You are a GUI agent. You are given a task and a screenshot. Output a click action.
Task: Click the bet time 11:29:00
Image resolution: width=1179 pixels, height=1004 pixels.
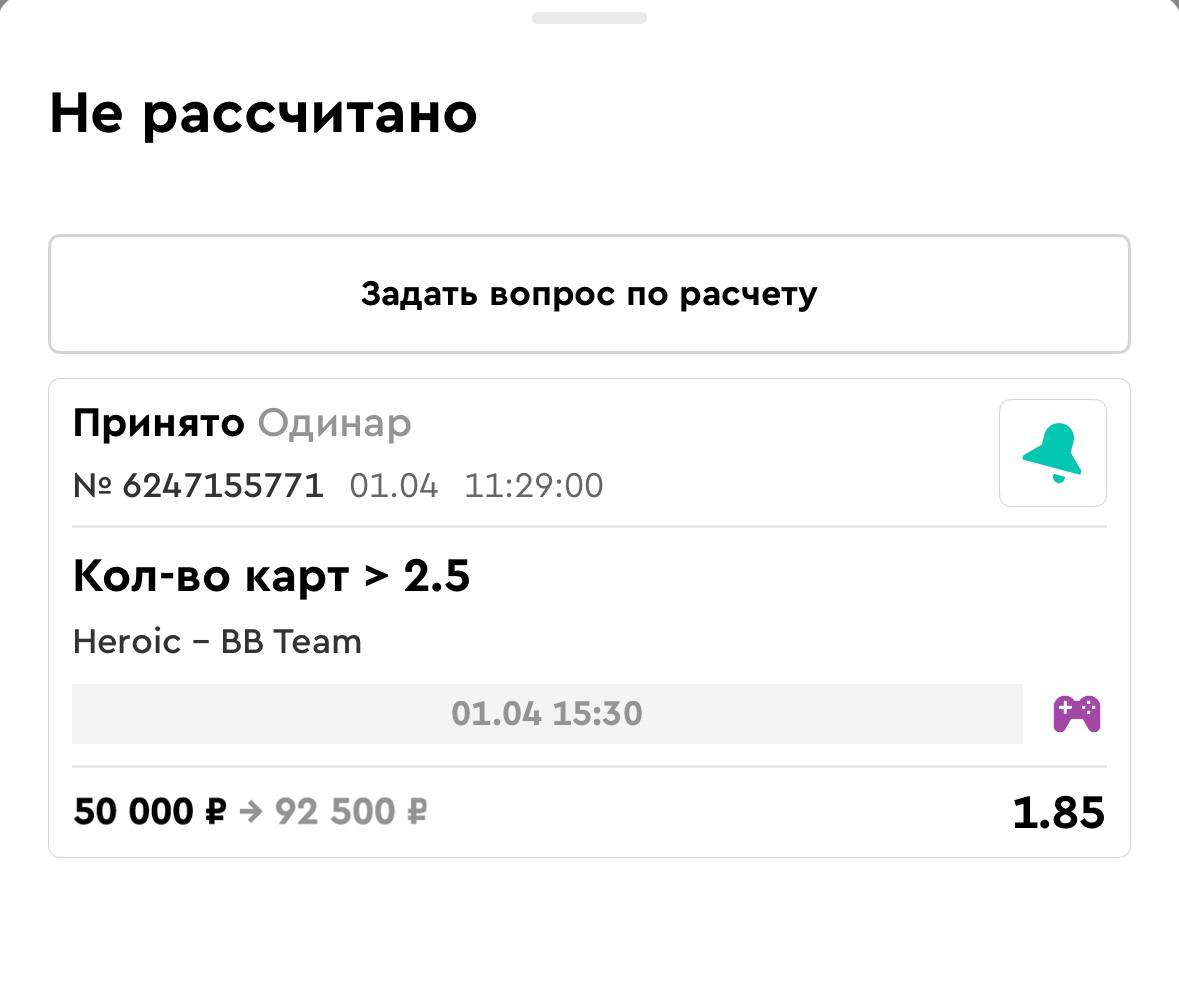(533, 486)
